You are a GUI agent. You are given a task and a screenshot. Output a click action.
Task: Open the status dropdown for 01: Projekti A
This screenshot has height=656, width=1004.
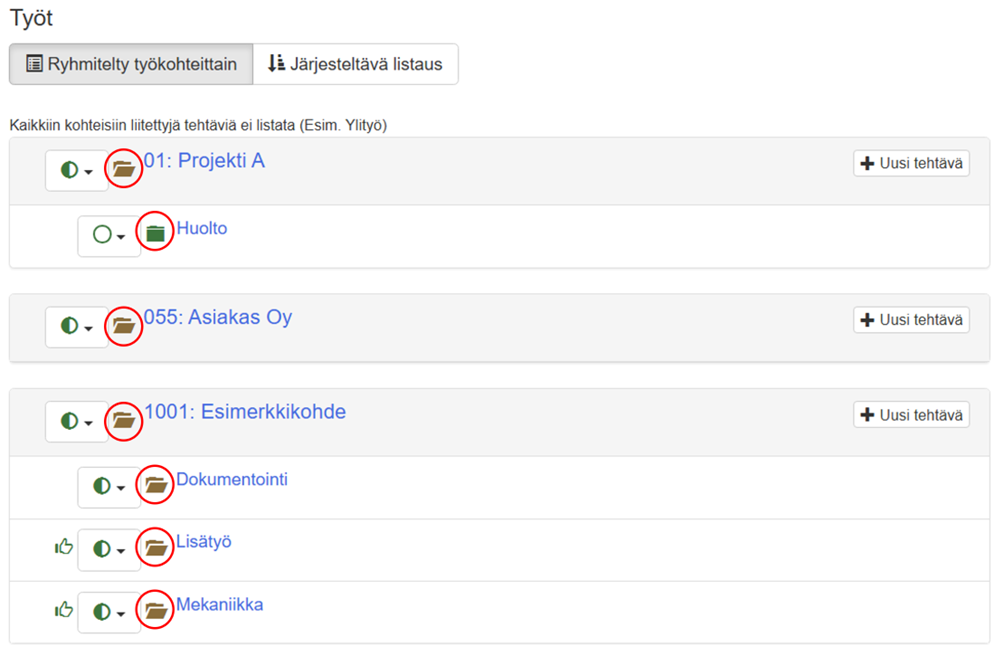tap(77, 171)
